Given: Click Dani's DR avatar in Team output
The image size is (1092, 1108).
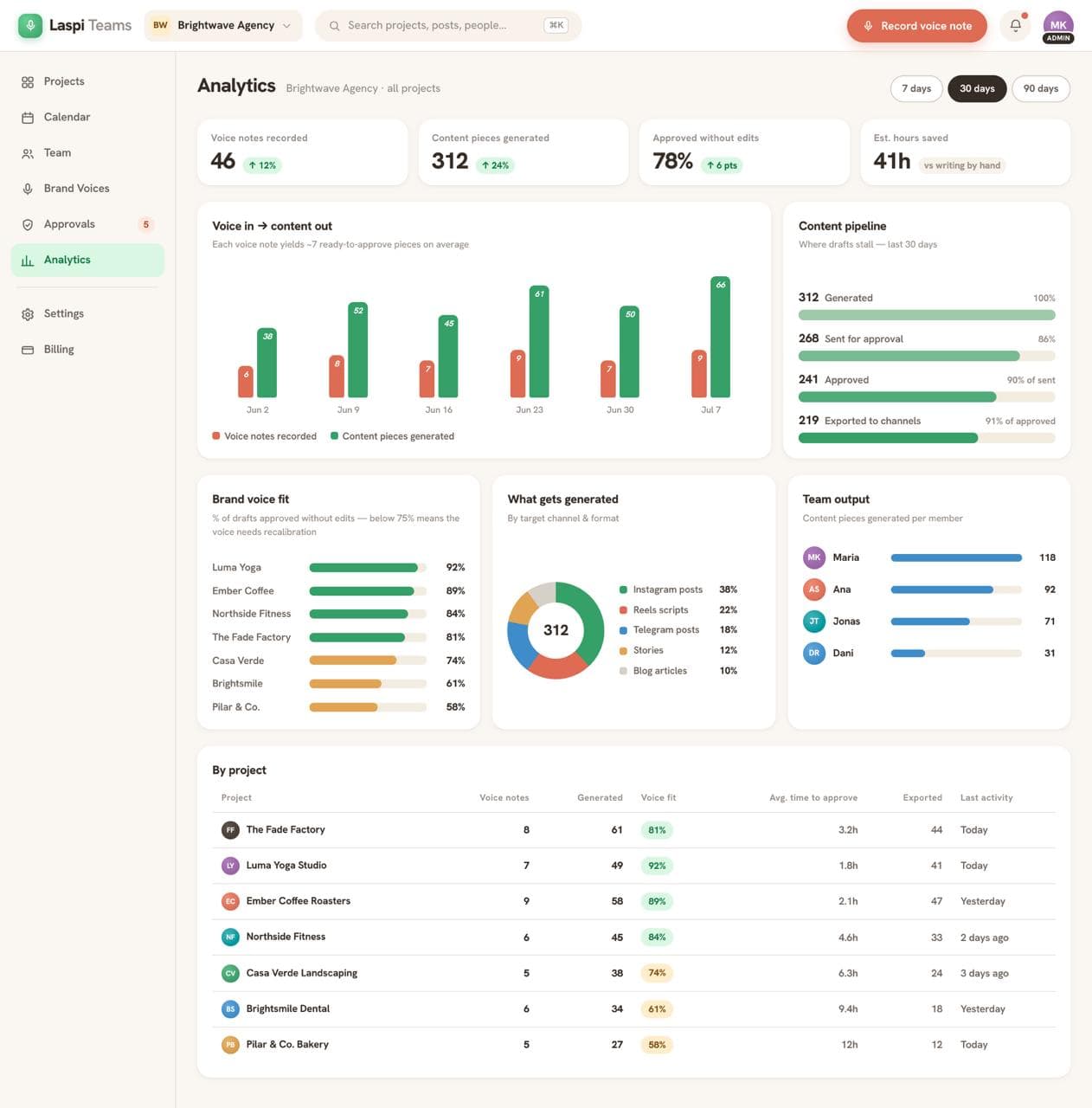Looking at the screenshot, I should [814, 653].
